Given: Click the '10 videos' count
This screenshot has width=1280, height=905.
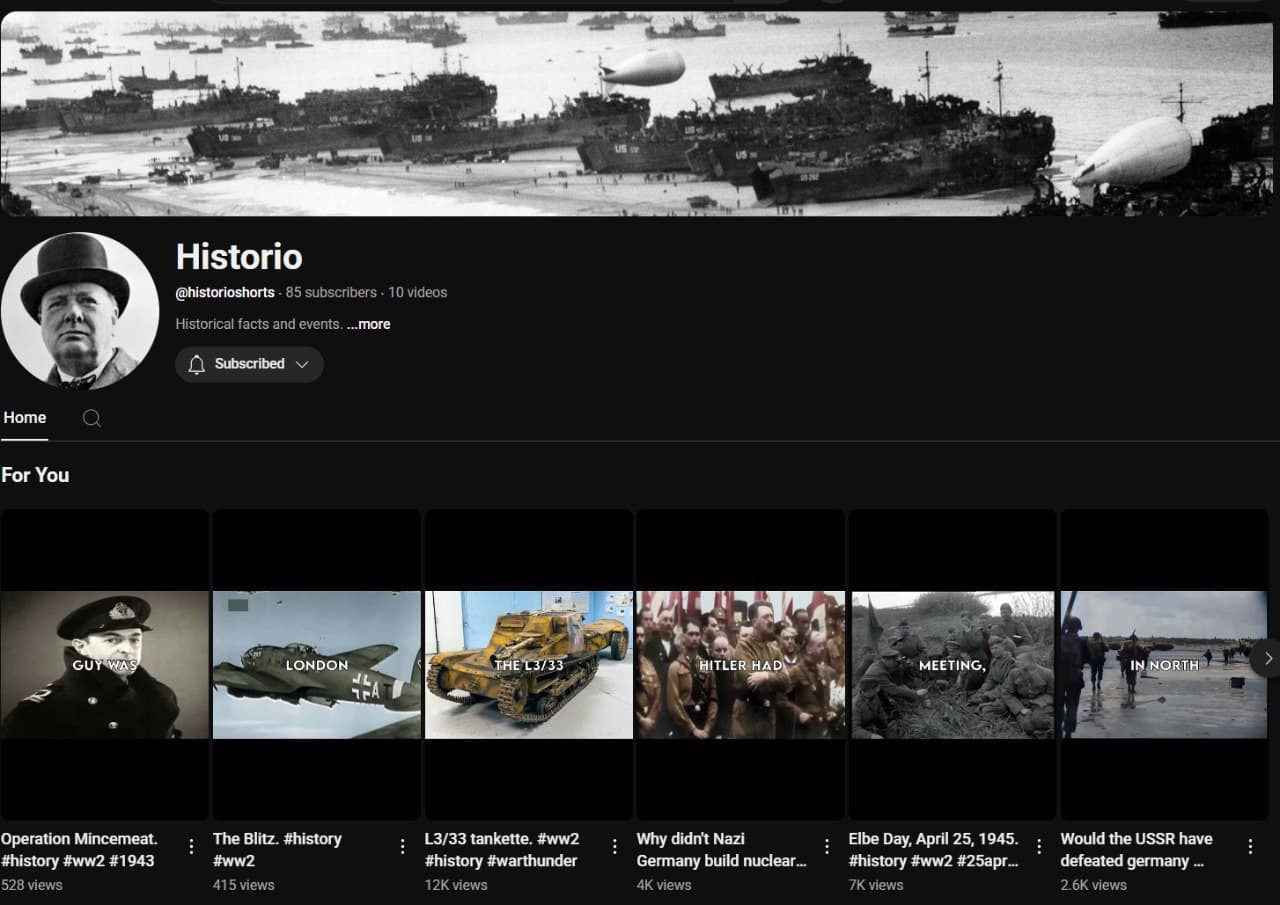Looking at the screenshot, I should tap(418, 292).
